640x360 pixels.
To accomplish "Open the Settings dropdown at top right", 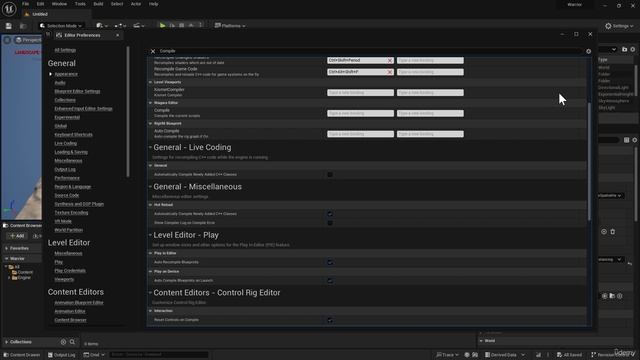I will coord(619,26).
